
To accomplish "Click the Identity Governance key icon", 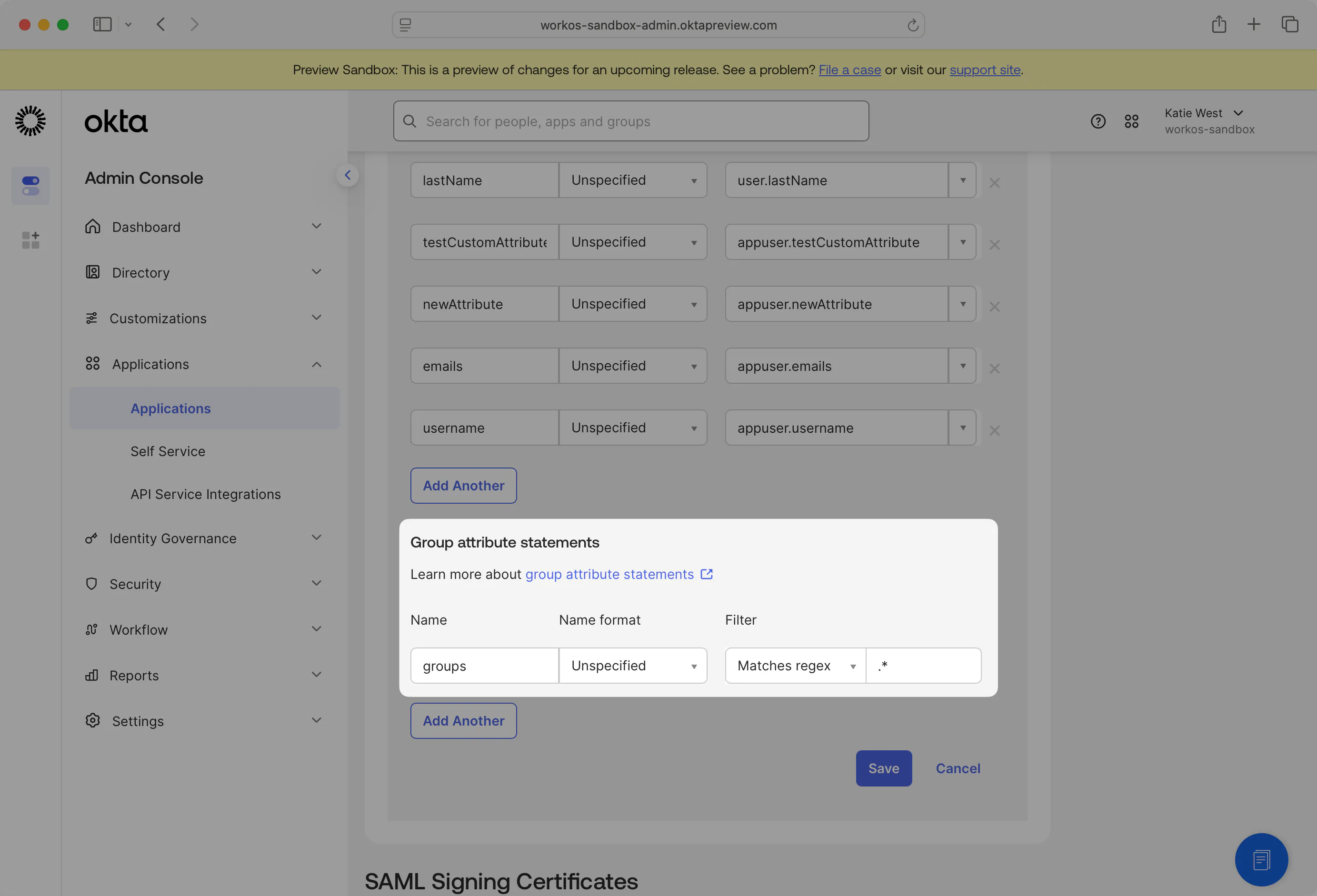I will pyautogui.click(x=91, y=538).
